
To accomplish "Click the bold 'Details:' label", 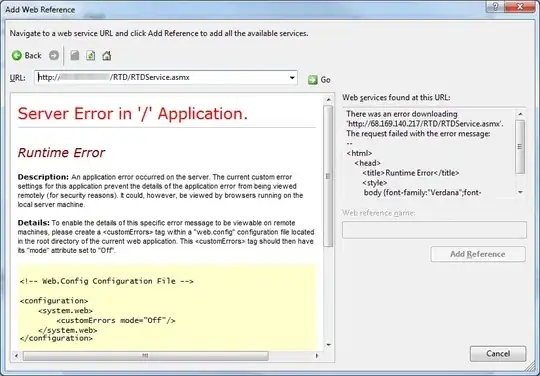I will [33, 223].
